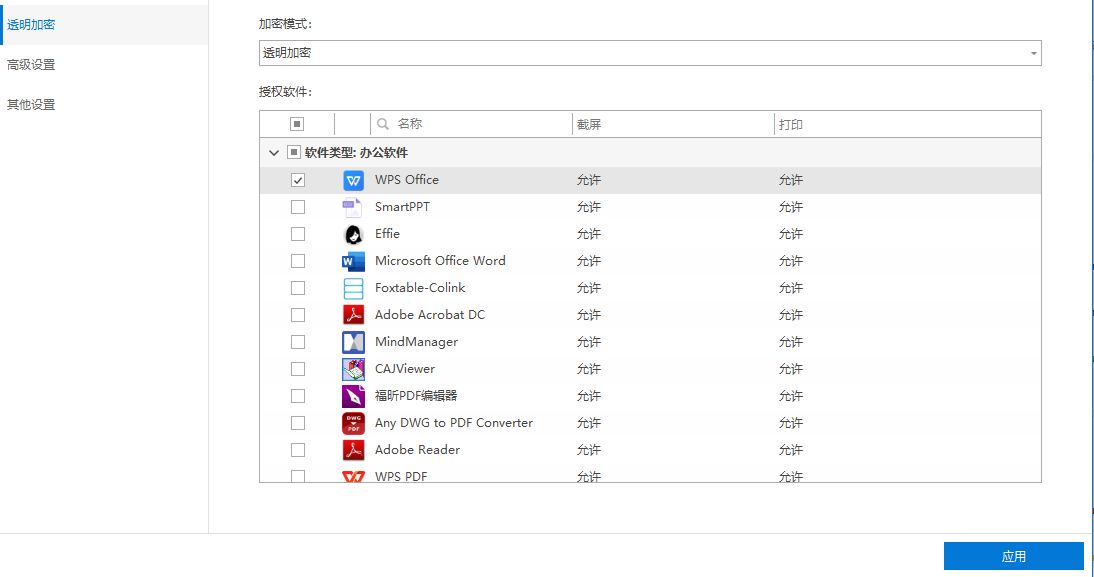Click CAJViewer 截屏 允许 cell
Screen dimensions: 1094x577
tap(589, 369)
